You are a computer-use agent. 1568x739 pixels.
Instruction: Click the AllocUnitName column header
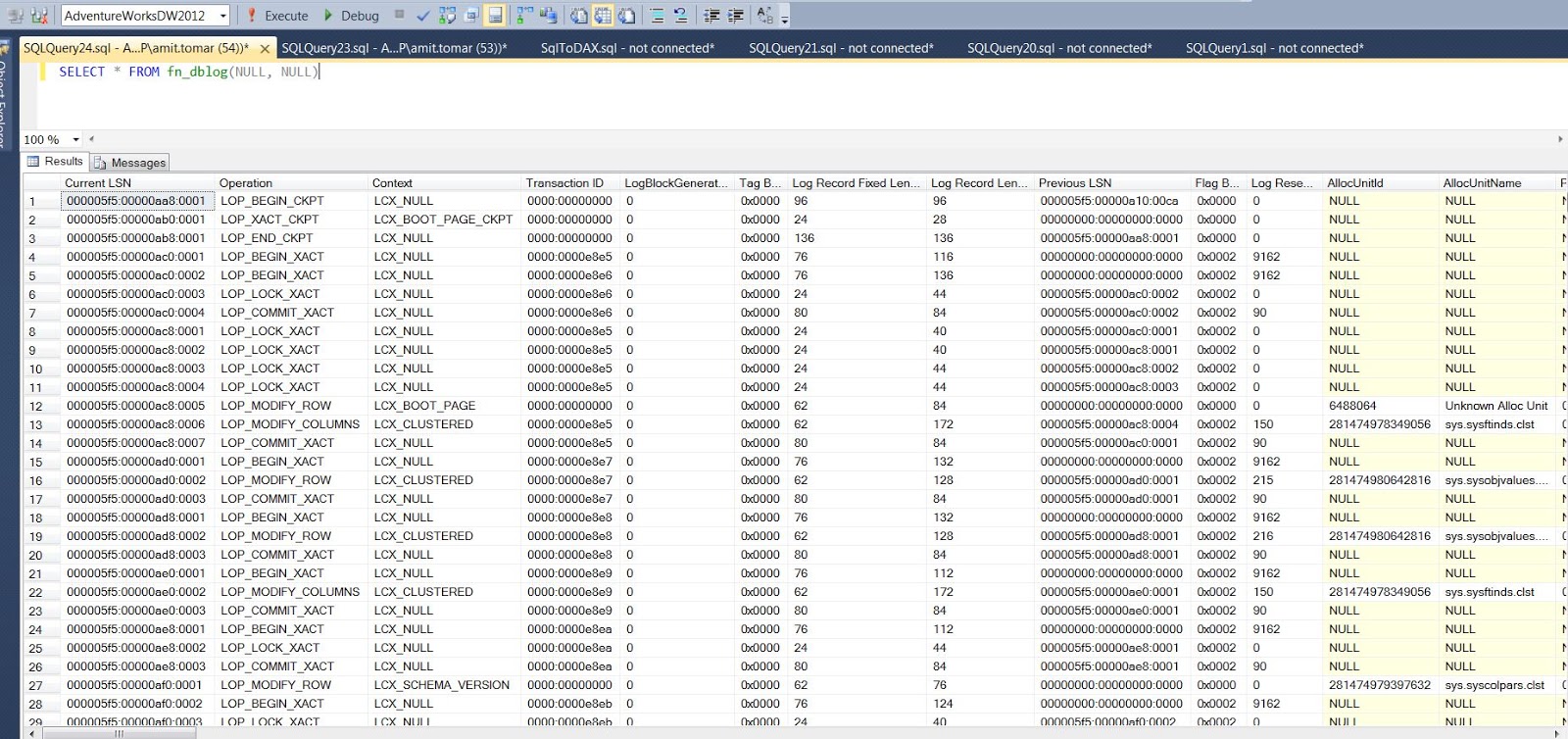1496,182
